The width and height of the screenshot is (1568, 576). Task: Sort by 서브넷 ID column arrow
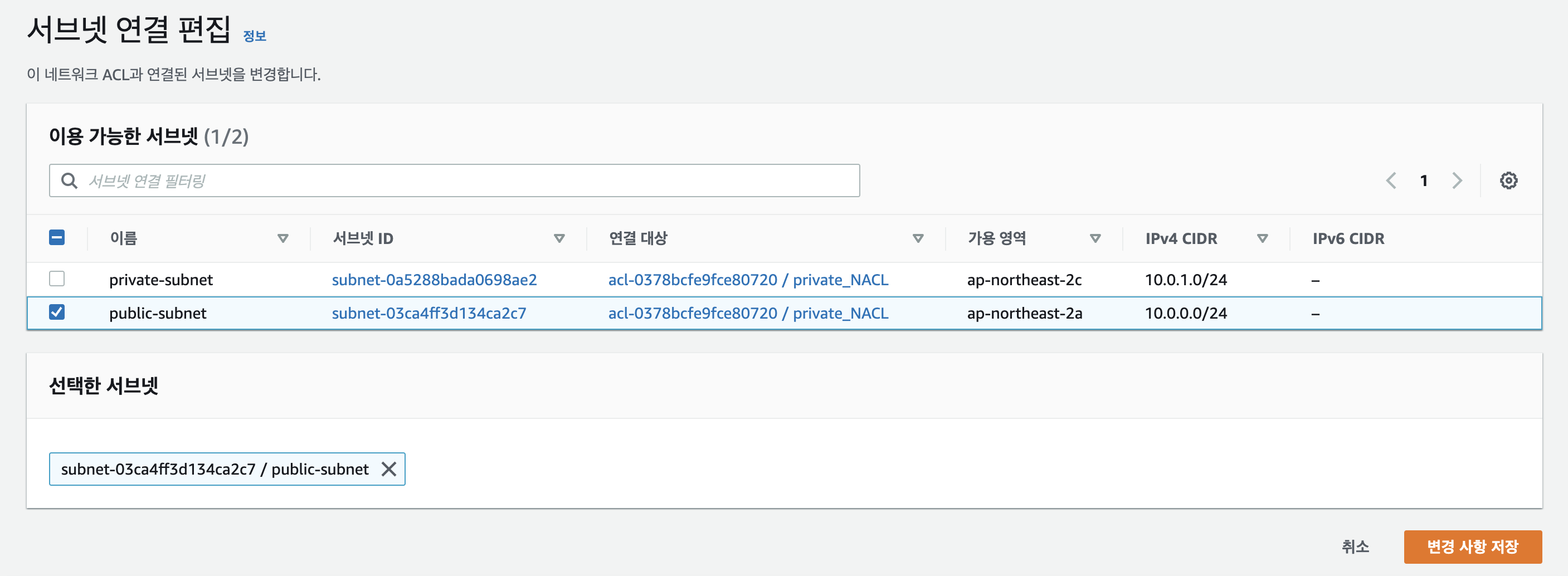pos(559,238)
